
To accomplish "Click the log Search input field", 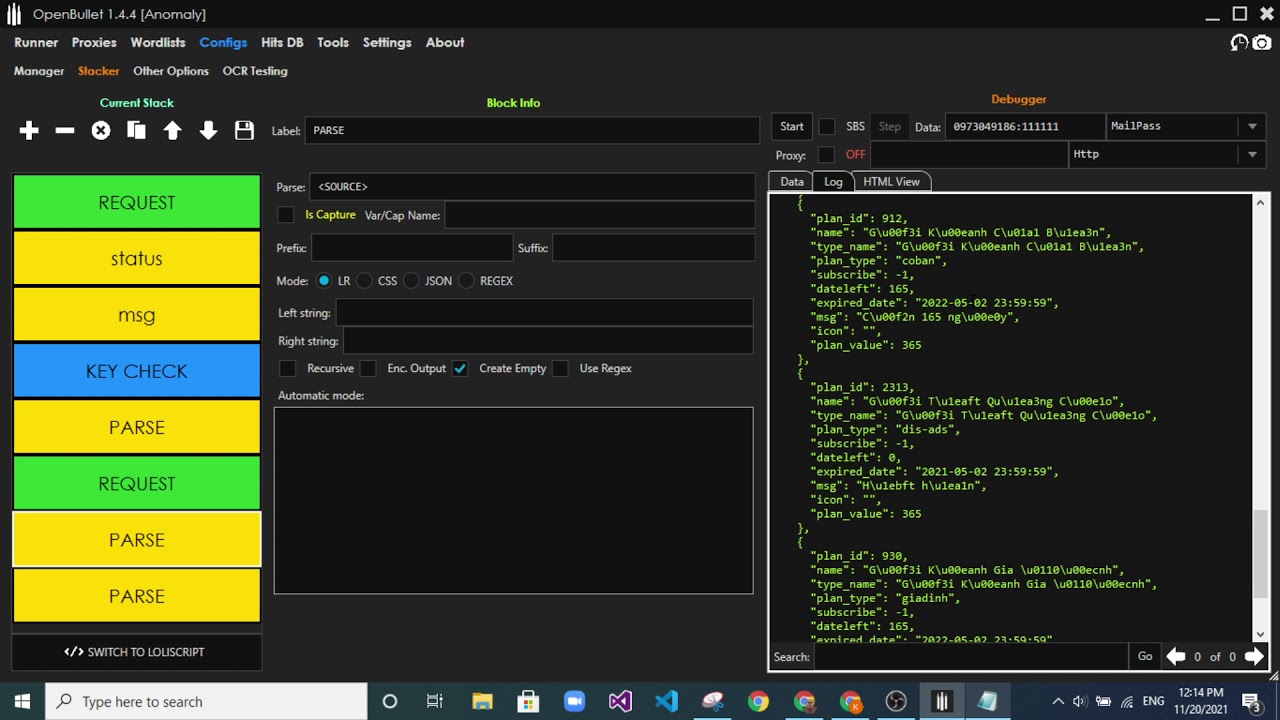I will [971, 657].
